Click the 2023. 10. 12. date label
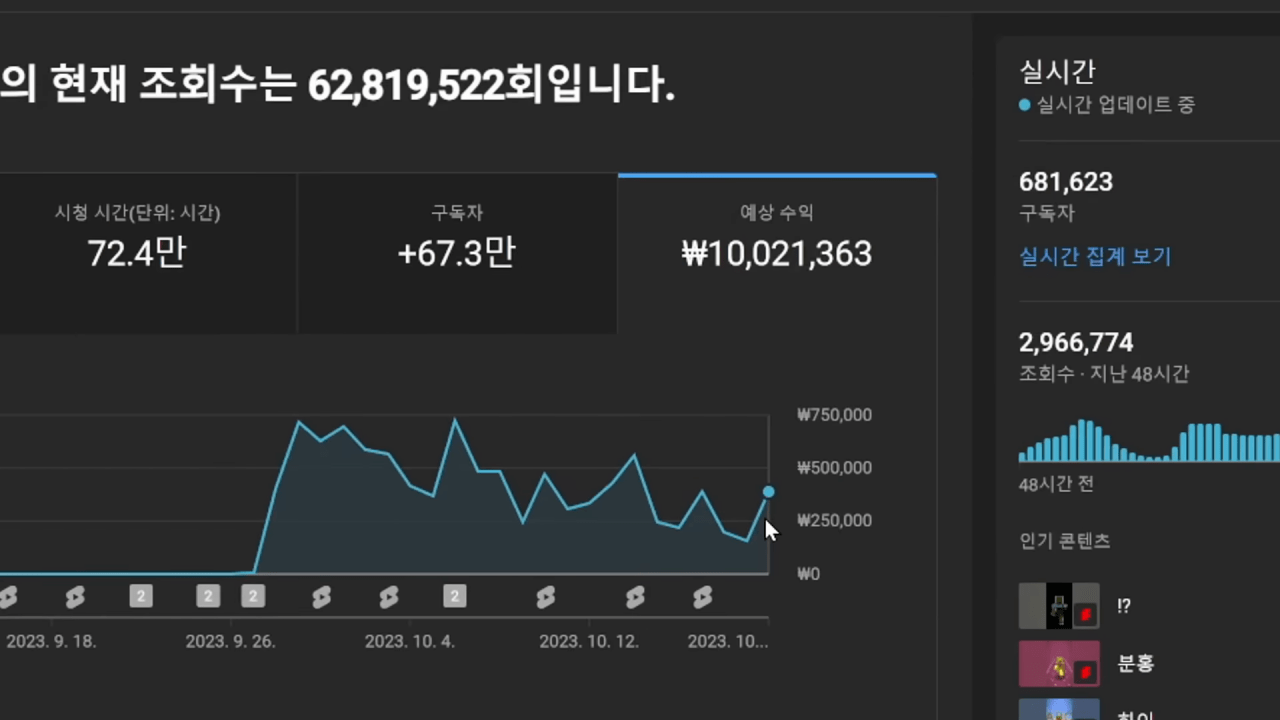 (589, 642)
